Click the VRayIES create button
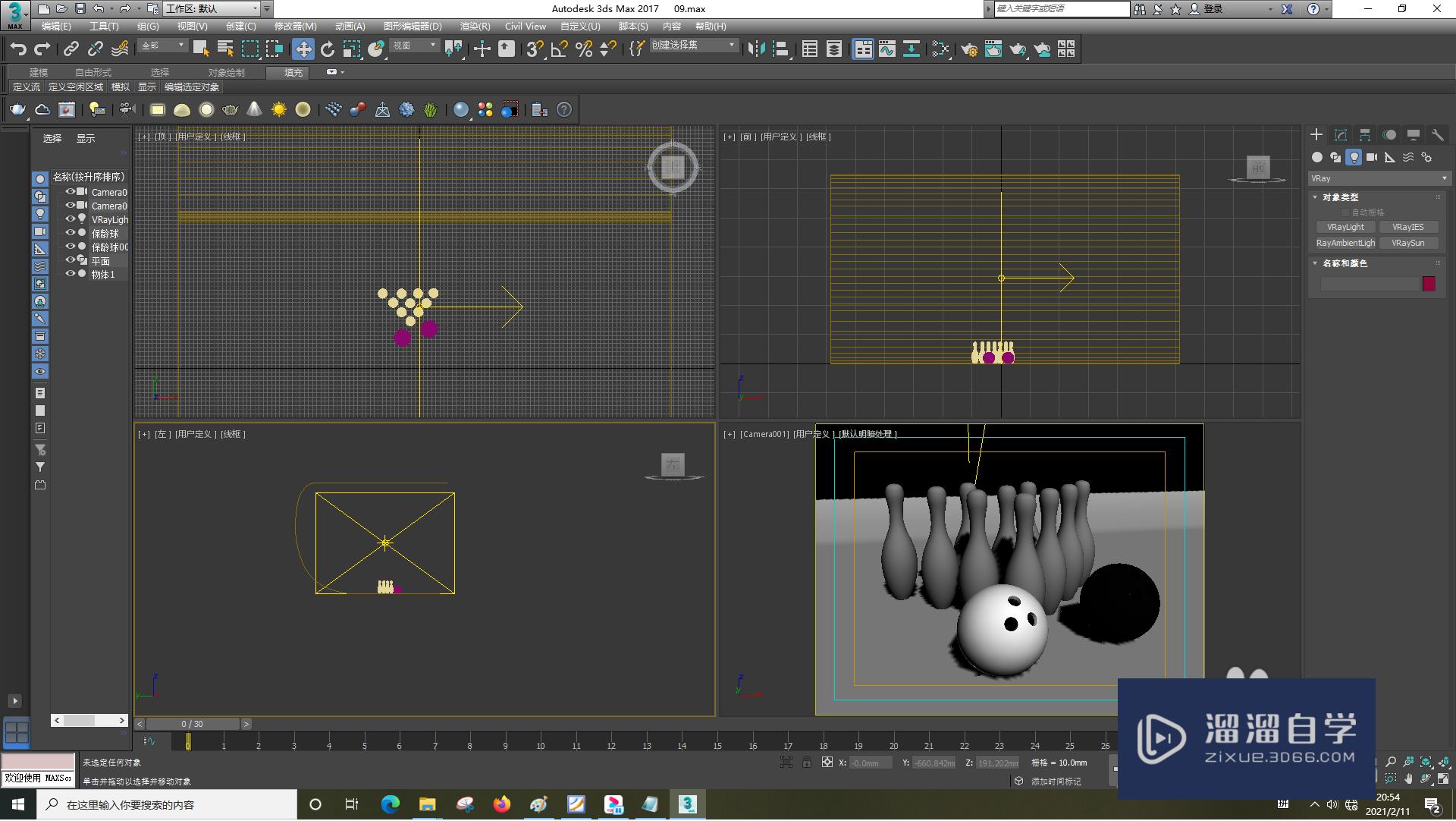 pyautogui.click(x=1408, y=227)
